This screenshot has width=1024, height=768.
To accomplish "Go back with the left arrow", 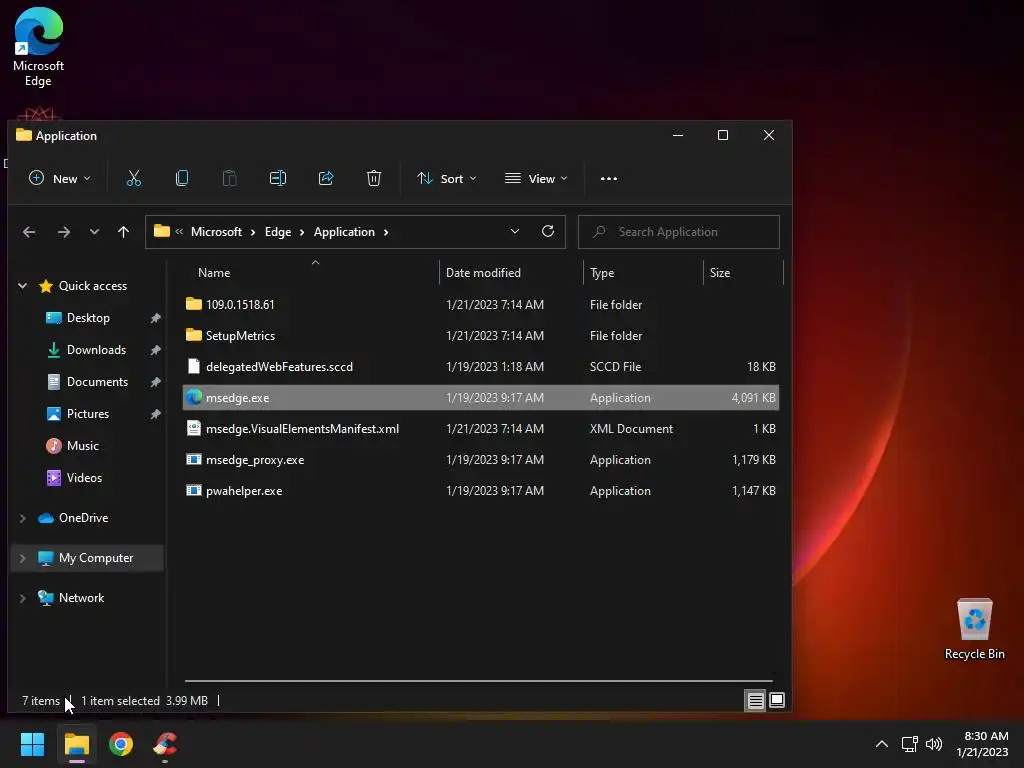I will coord(29,232).
